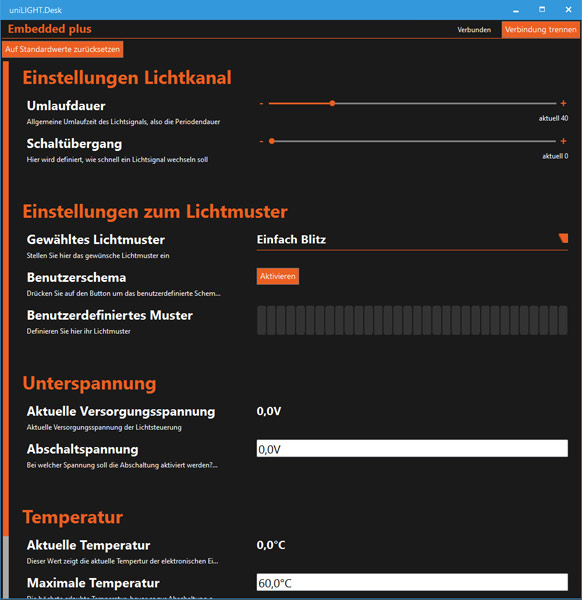Viewport: 582px width, 600px height.
Task: Click the 'aktuell 0' value label
Action: point(555,156)
